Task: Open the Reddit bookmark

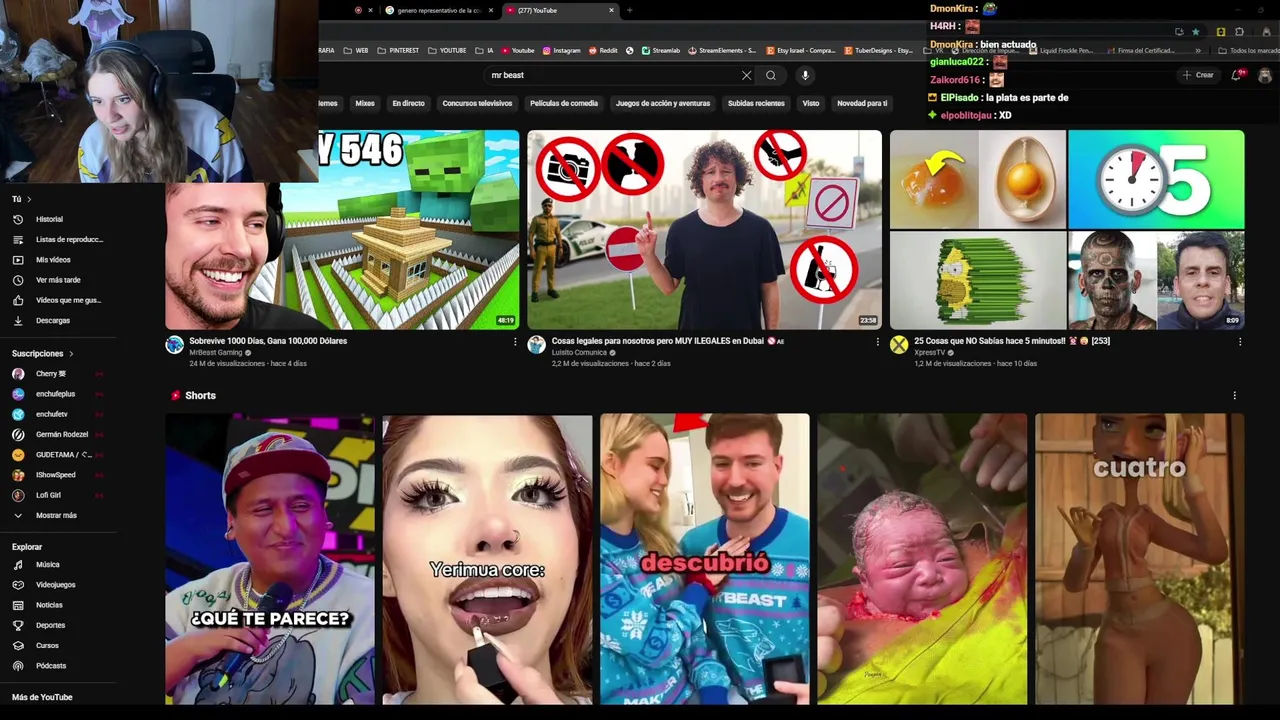Action: (x=603, y=50)
